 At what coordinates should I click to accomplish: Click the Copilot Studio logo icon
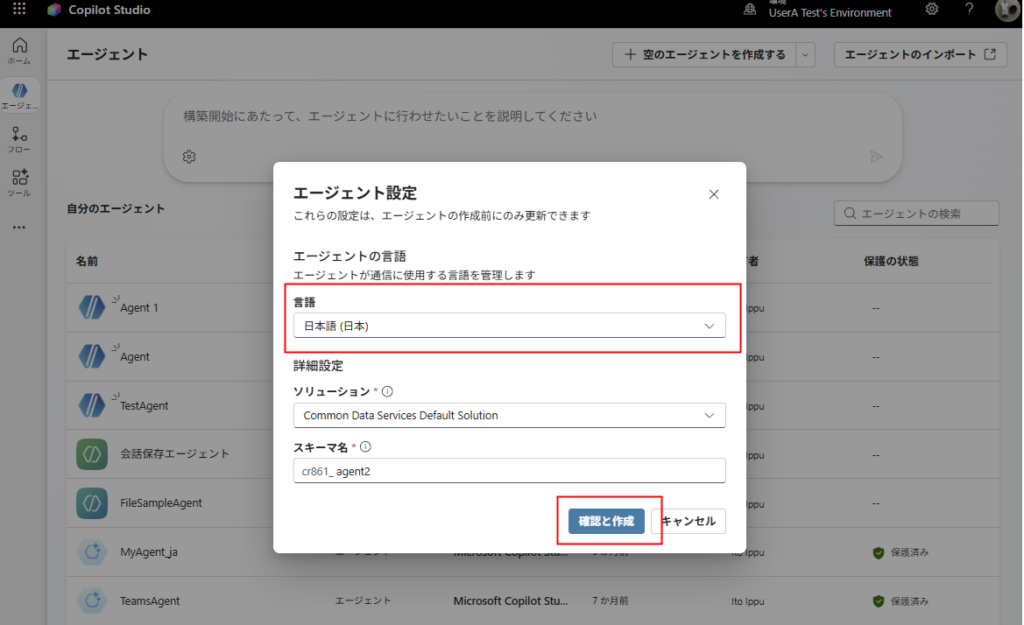coord(54,10)
